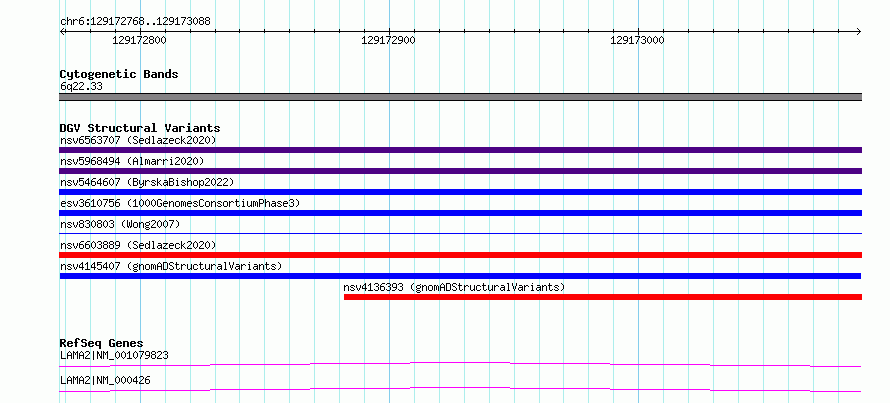The width and height of the screenshot is (890, 403).
Task: Click the 129172900 ruler position label
Action: (388, 40)
